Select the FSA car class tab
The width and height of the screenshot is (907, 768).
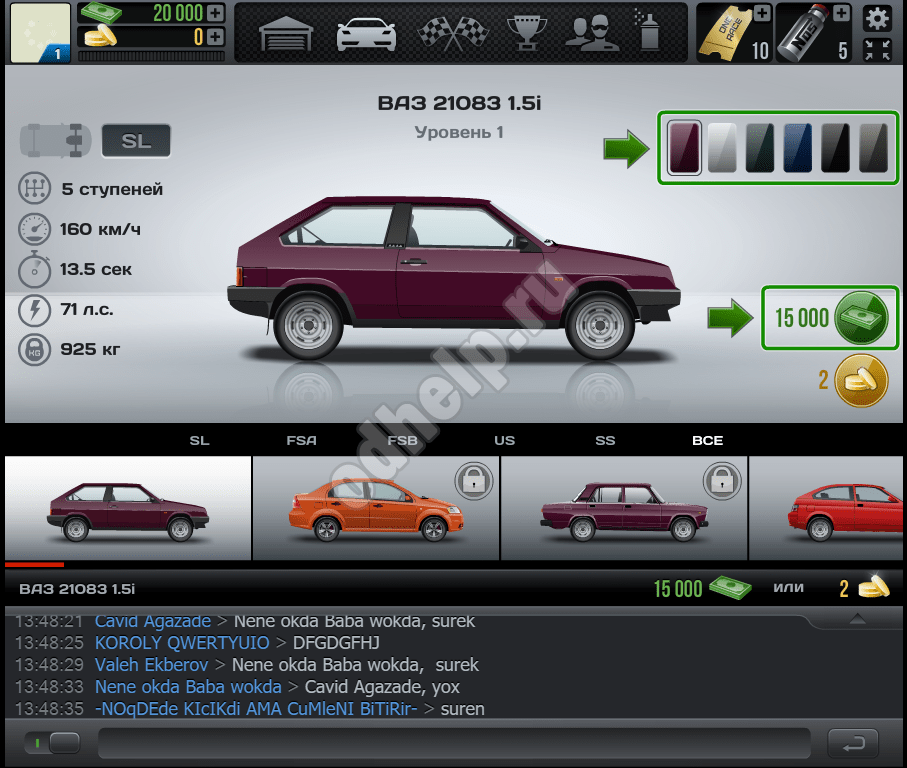click(x=301, y=440)
